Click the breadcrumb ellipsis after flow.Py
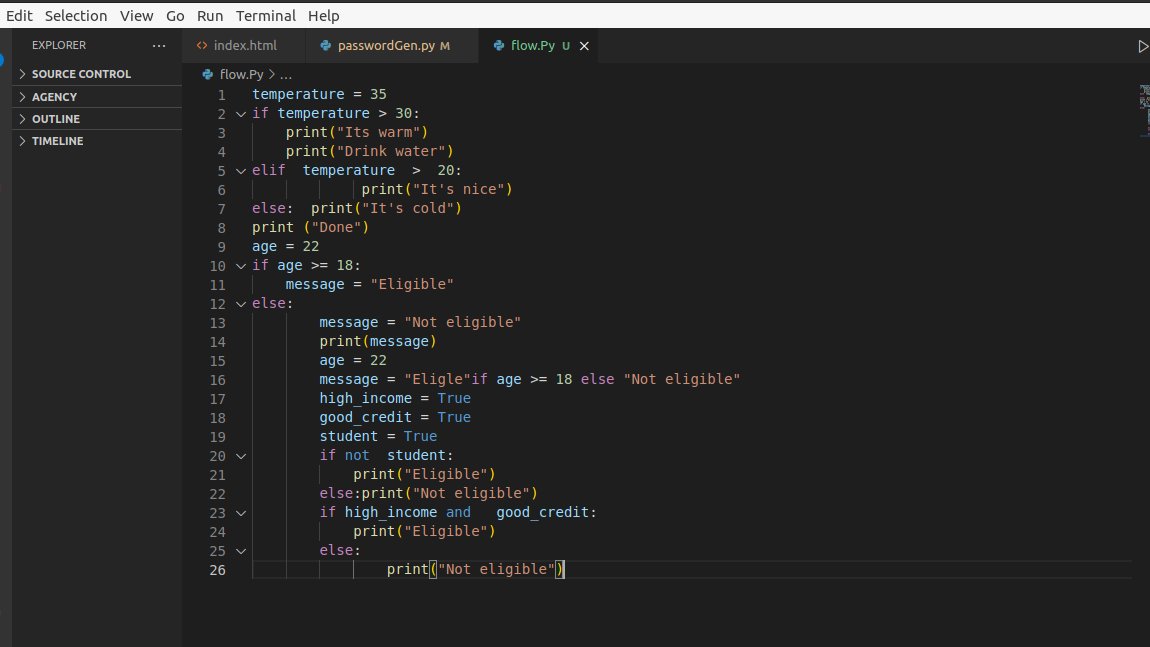 (x=286, y=75)
